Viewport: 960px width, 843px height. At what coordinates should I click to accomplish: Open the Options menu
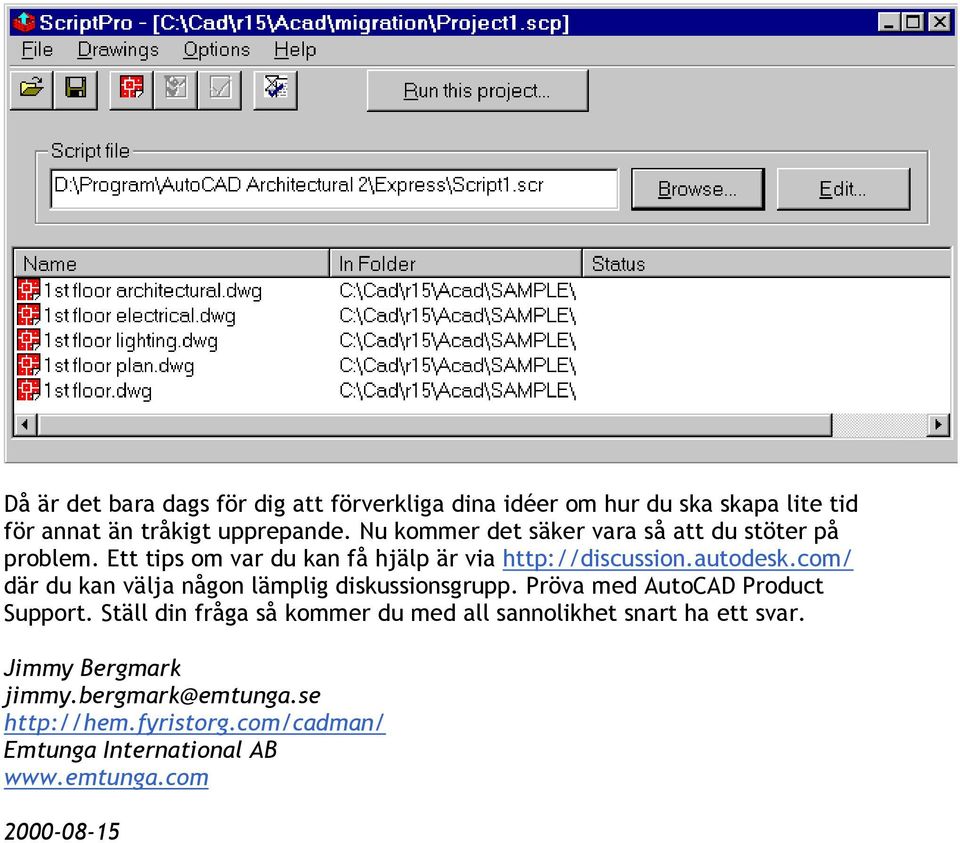click(x=216, y=50)
